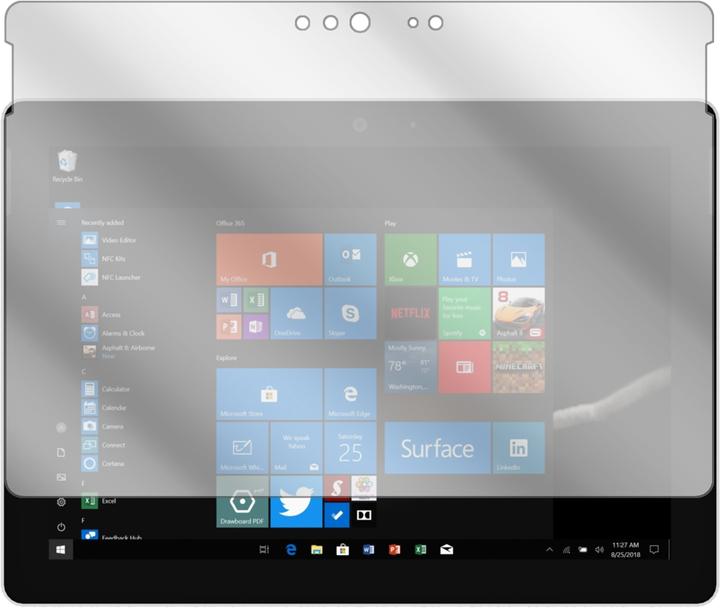This screenshot has height=608, width=720.
Task: Open the red News tile
Action: pos(465,367)
